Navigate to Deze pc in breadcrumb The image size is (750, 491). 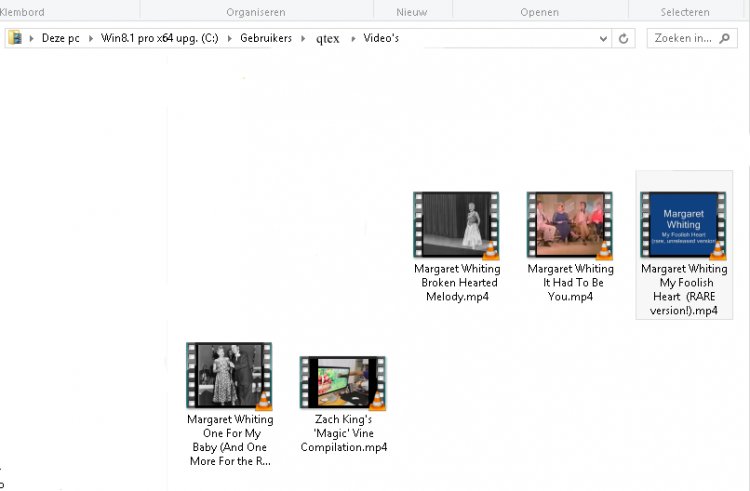click(61, 39)
